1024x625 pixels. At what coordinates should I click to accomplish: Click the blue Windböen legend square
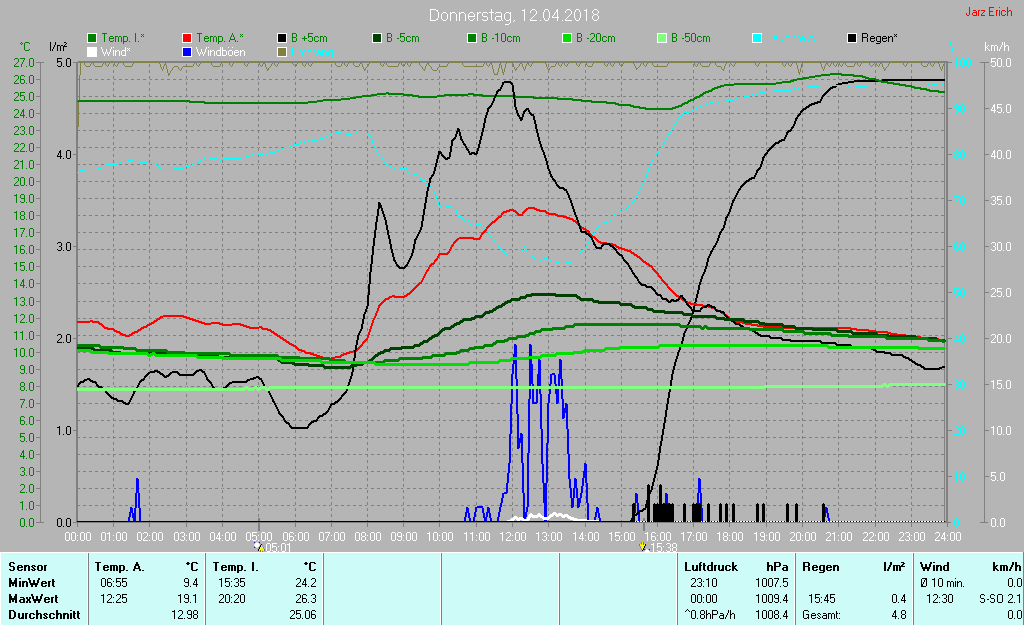[189, 51]
